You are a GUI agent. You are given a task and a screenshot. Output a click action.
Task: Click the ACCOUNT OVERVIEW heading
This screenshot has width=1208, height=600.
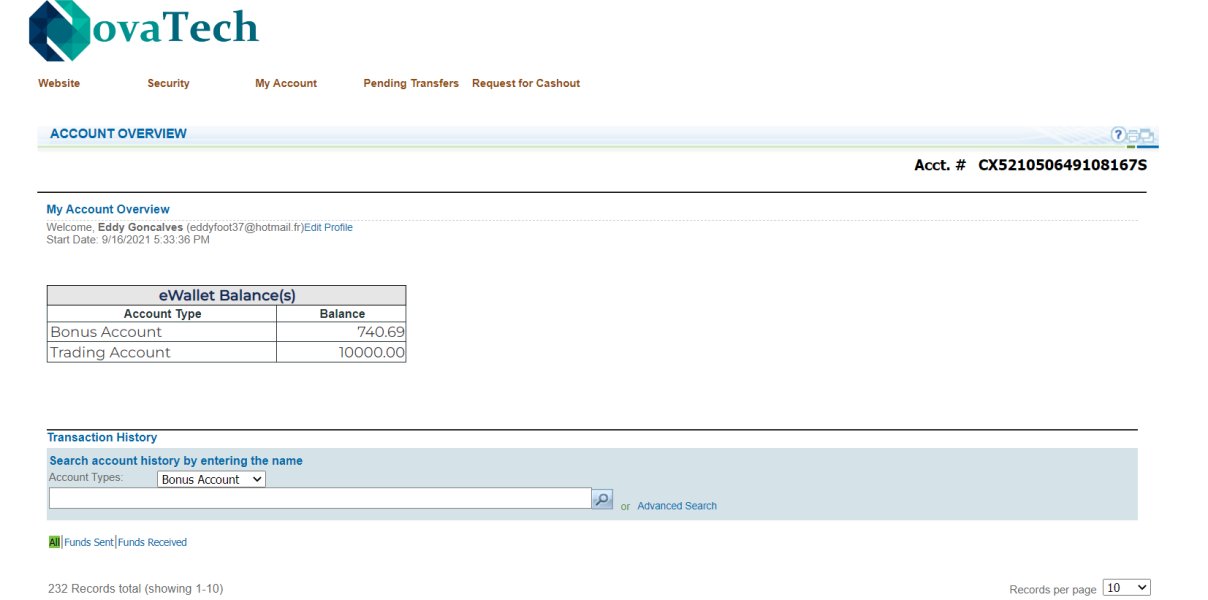point(118,134)
